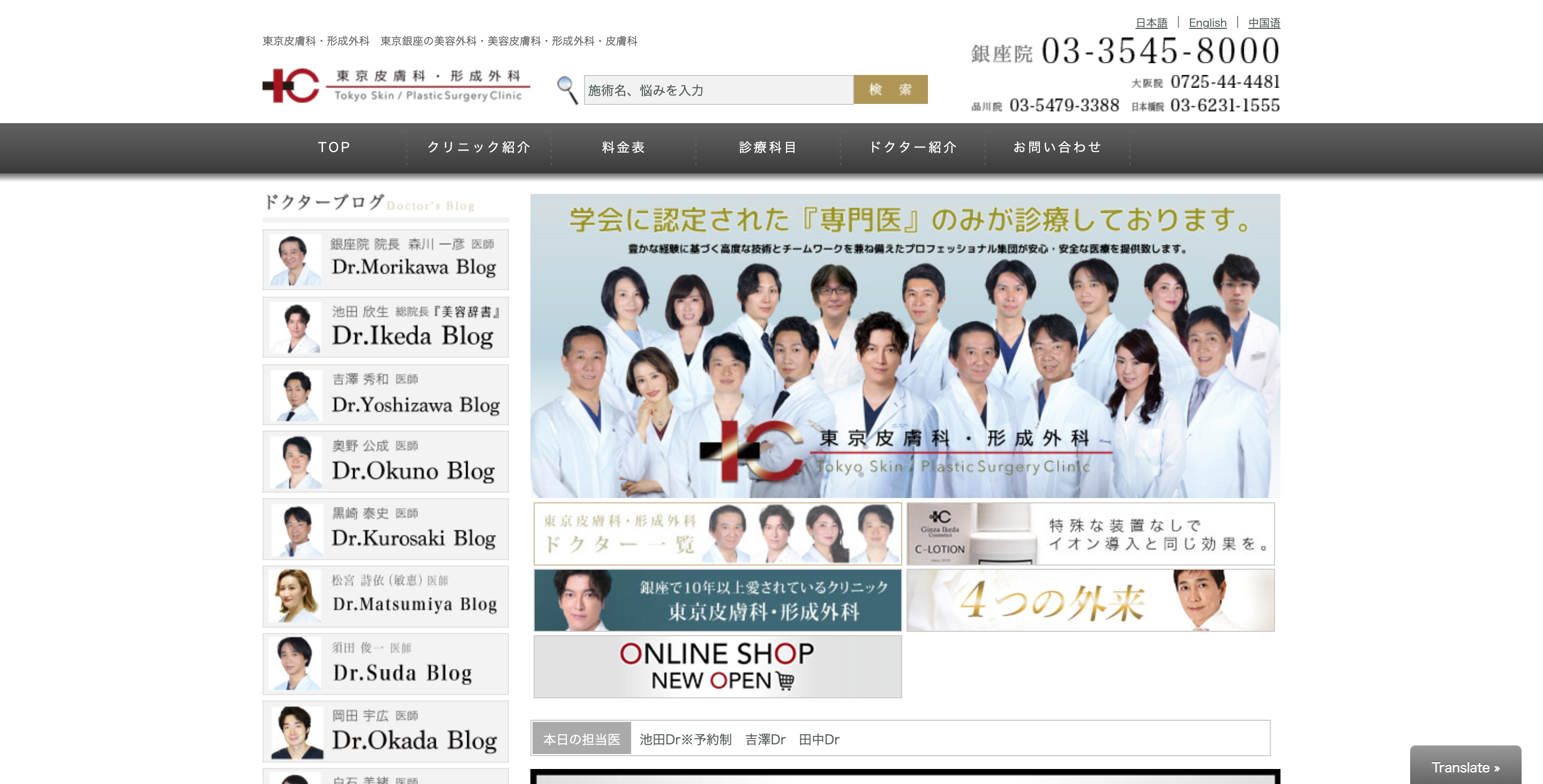Screen dimensions: 1543x784
Task: Switch language to English
Action: 1208,22
